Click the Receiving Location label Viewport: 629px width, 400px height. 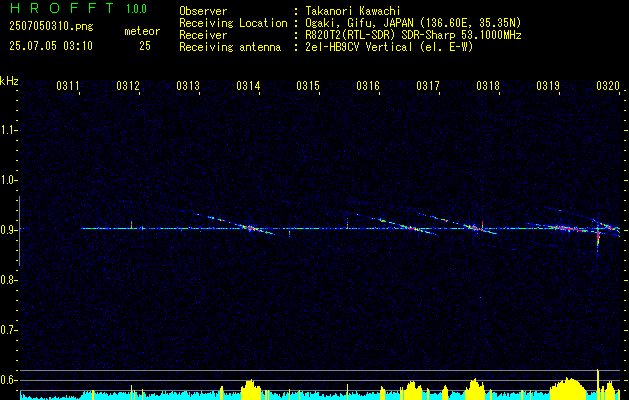[x=233, y=23]
